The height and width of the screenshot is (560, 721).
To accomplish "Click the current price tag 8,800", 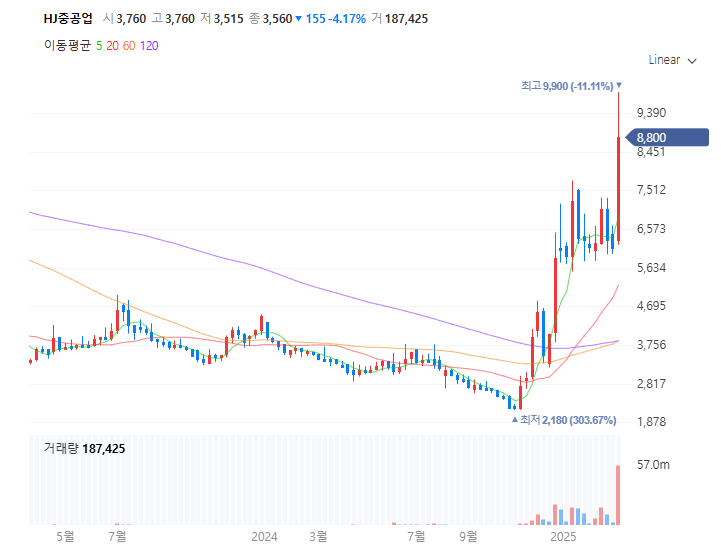I will 667,137.
